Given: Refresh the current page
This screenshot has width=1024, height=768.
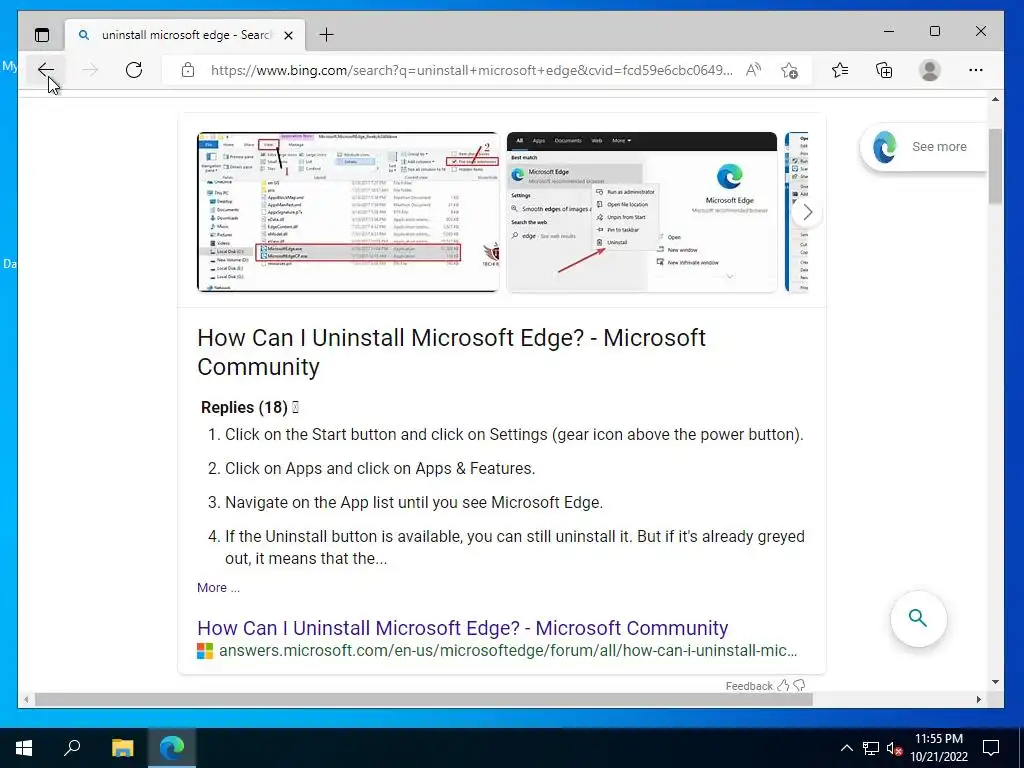Looking at the screenshot, I should (134, 70).
